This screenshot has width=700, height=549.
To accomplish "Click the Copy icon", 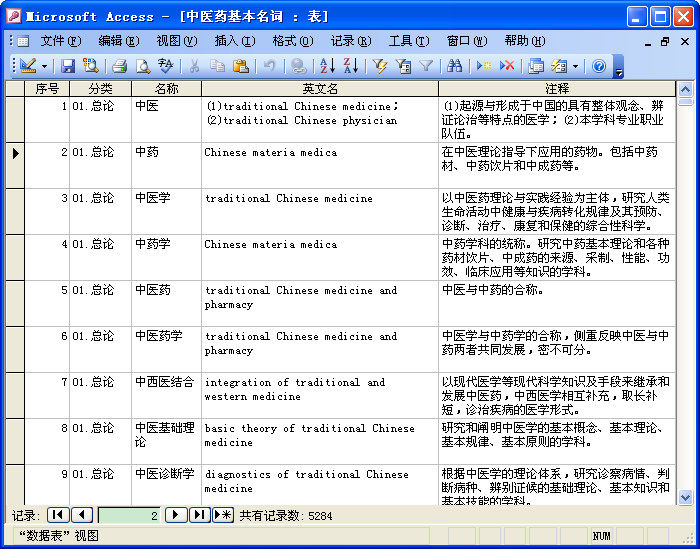I will coord(217,66).
